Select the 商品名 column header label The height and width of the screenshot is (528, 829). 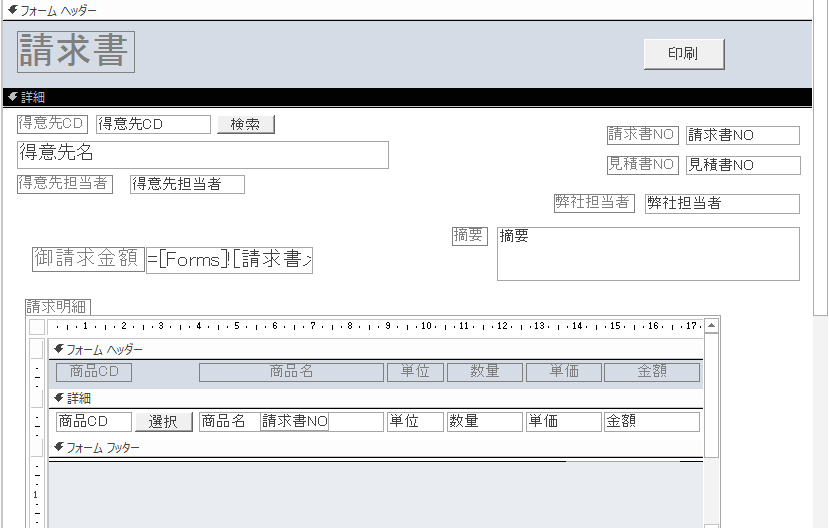pos(291,372)
